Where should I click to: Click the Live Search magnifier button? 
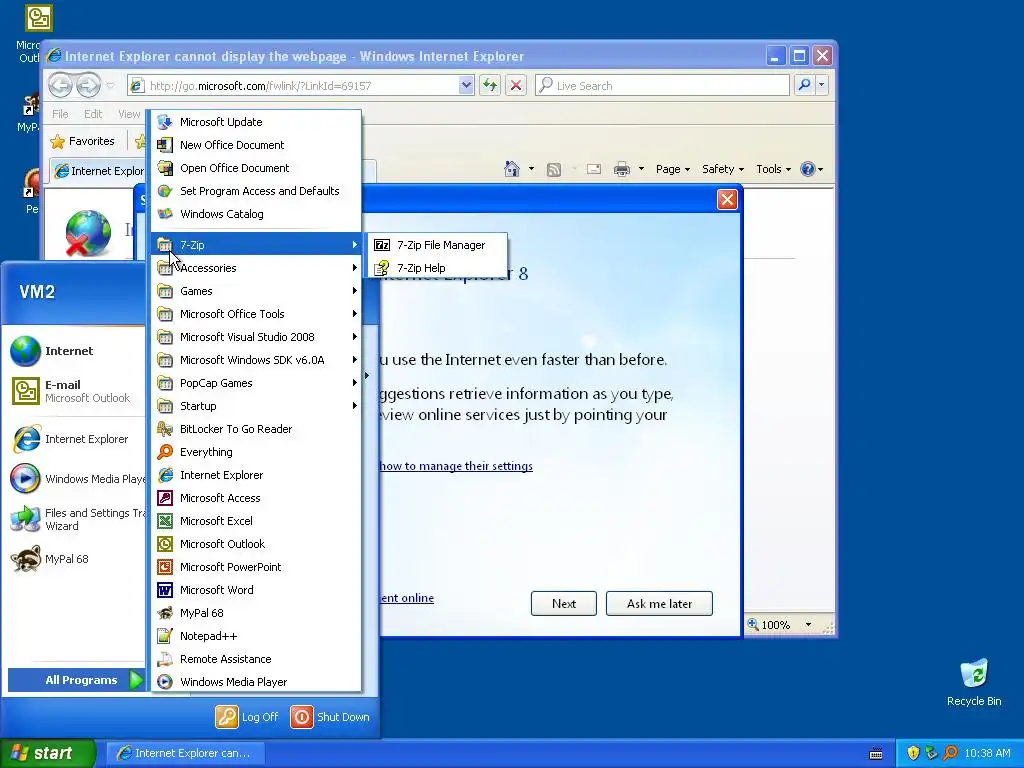click(805, 85)
